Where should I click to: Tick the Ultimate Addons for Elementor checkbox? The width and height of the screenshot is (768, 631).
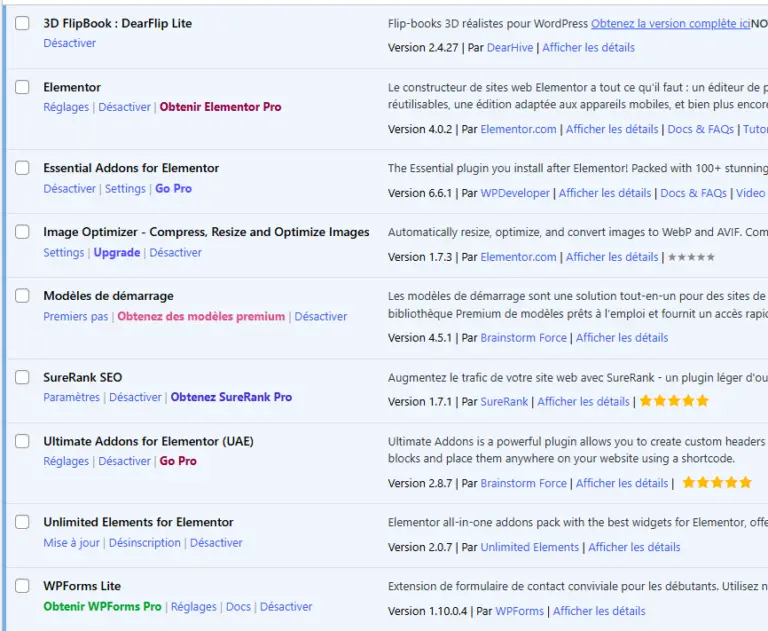pos(22,441)
